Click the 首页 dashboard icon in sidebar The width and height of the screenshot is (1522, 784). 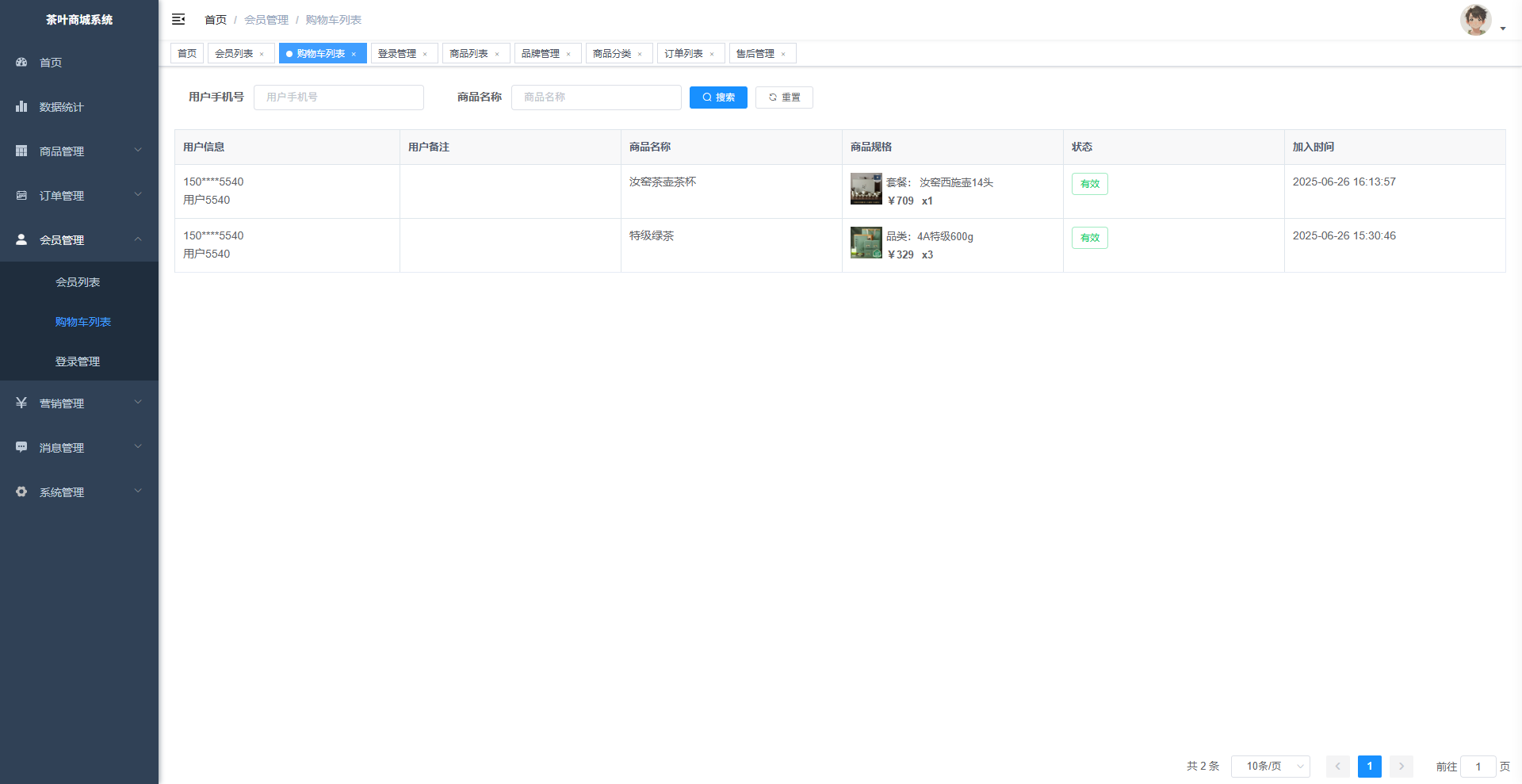[x=21, y=62]
